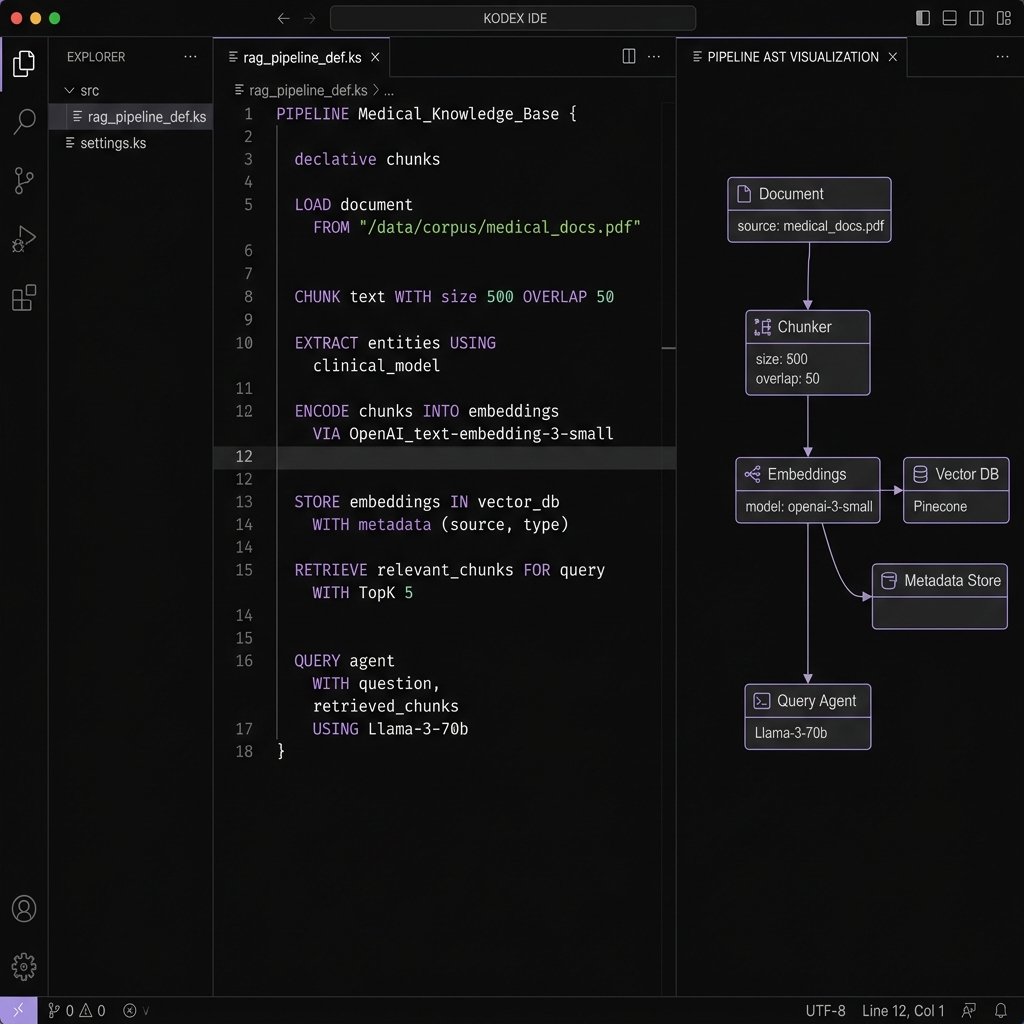
Task: Close the rag_pipeline_def.ks tab
Action: (376, 57)
